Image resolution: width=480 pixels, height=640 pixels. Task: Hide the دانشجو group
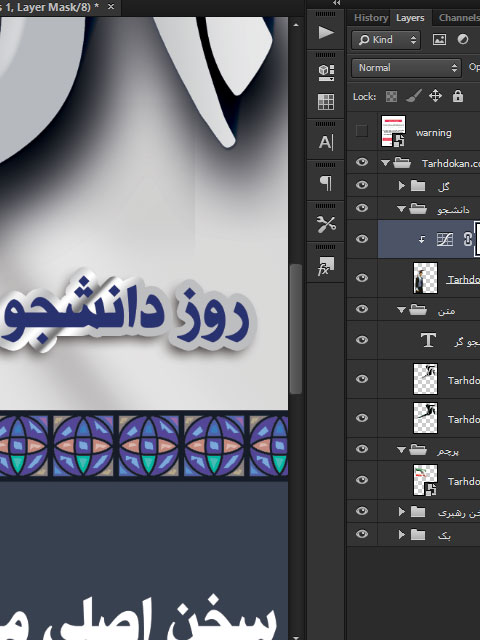pyautogui.click(x=362, y=208)
